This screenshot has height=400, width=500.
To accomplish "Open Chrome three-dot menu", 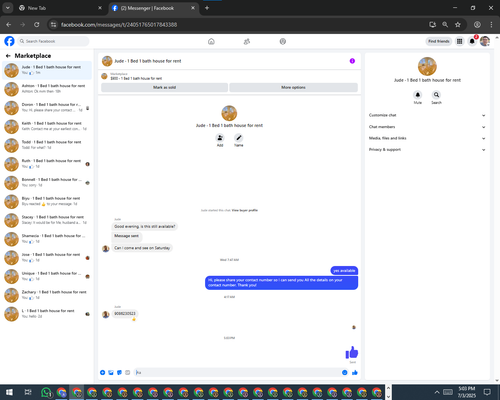I will (x=491, y=24).
